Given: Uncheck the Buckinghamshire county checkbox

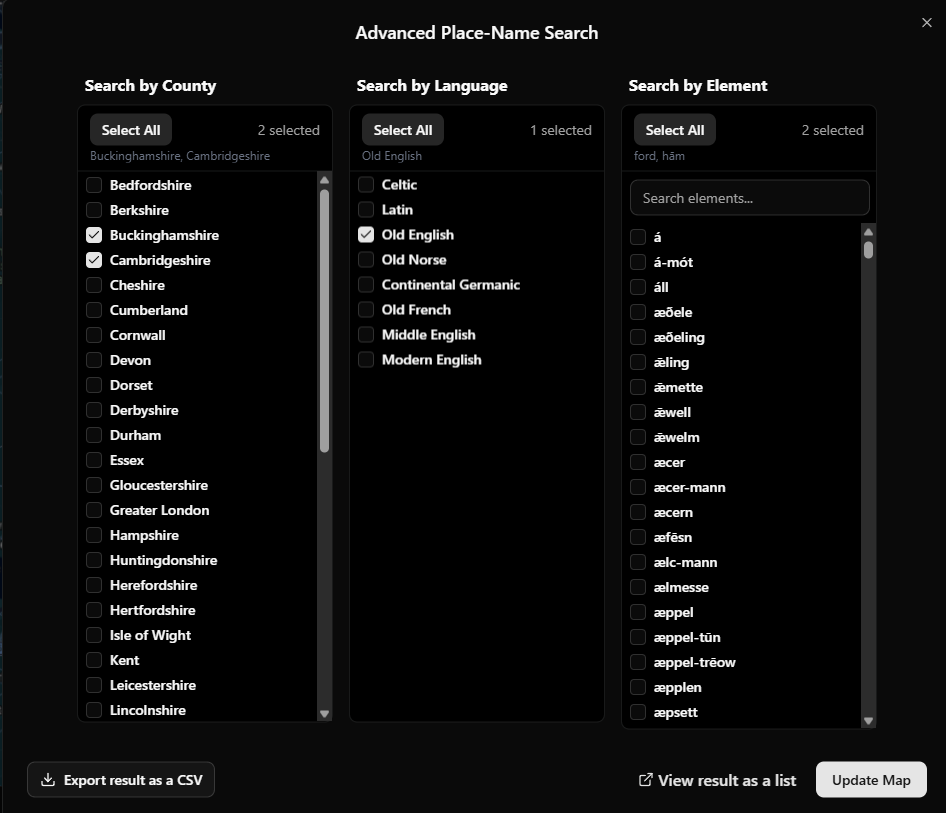Looking at the screenshot, I should tap(94, 235).
